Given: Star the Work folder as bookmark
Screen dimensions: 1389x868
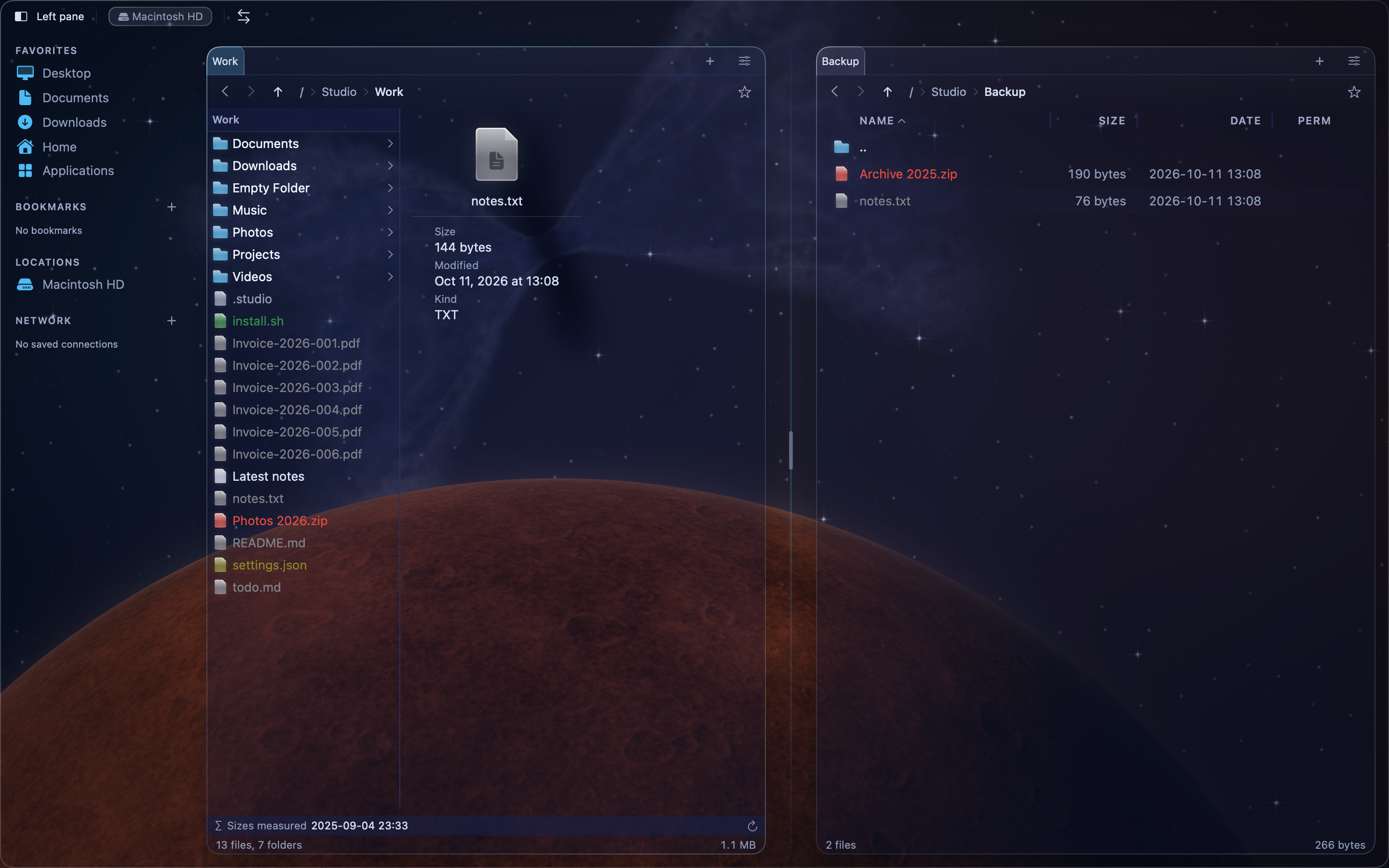Looking at the screenshot, I should pyautogui.click(x=745, y=92).
